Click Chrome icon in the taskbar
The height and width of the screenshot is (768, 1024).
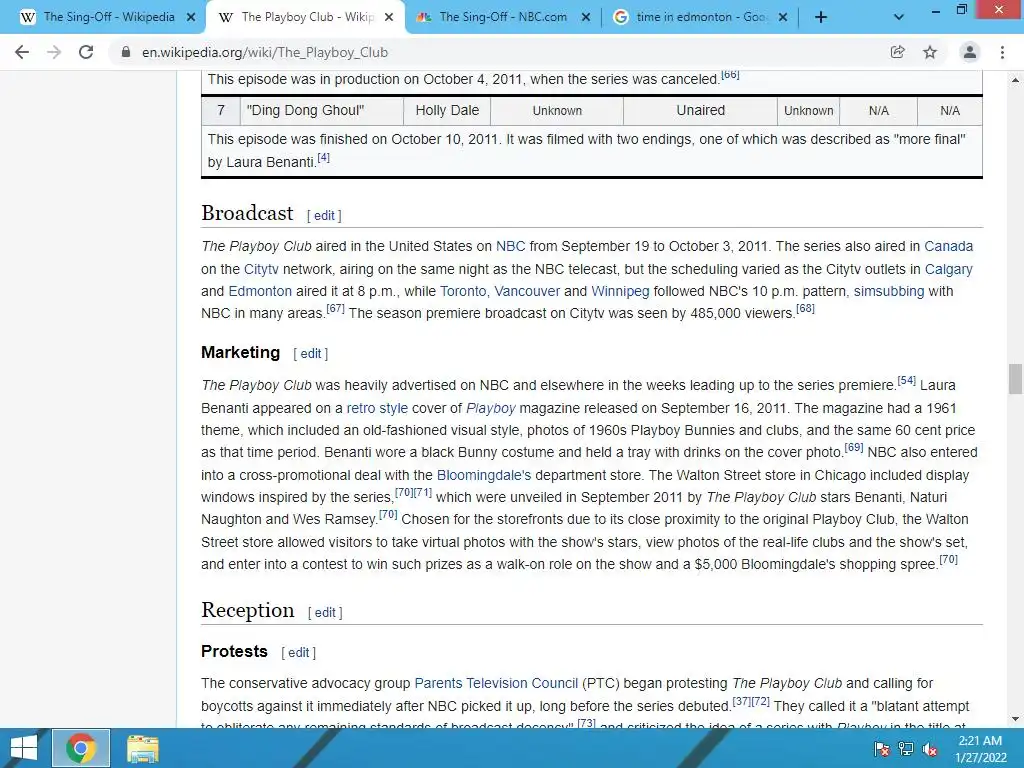pyautogui.click(x=81, y=748)
